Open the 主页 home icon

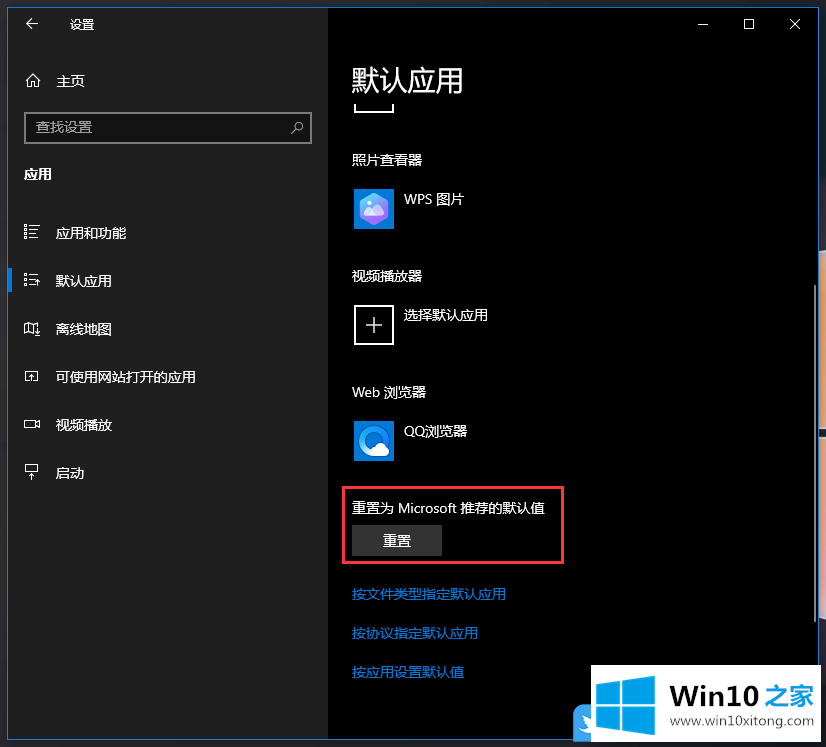click(33, 81)
